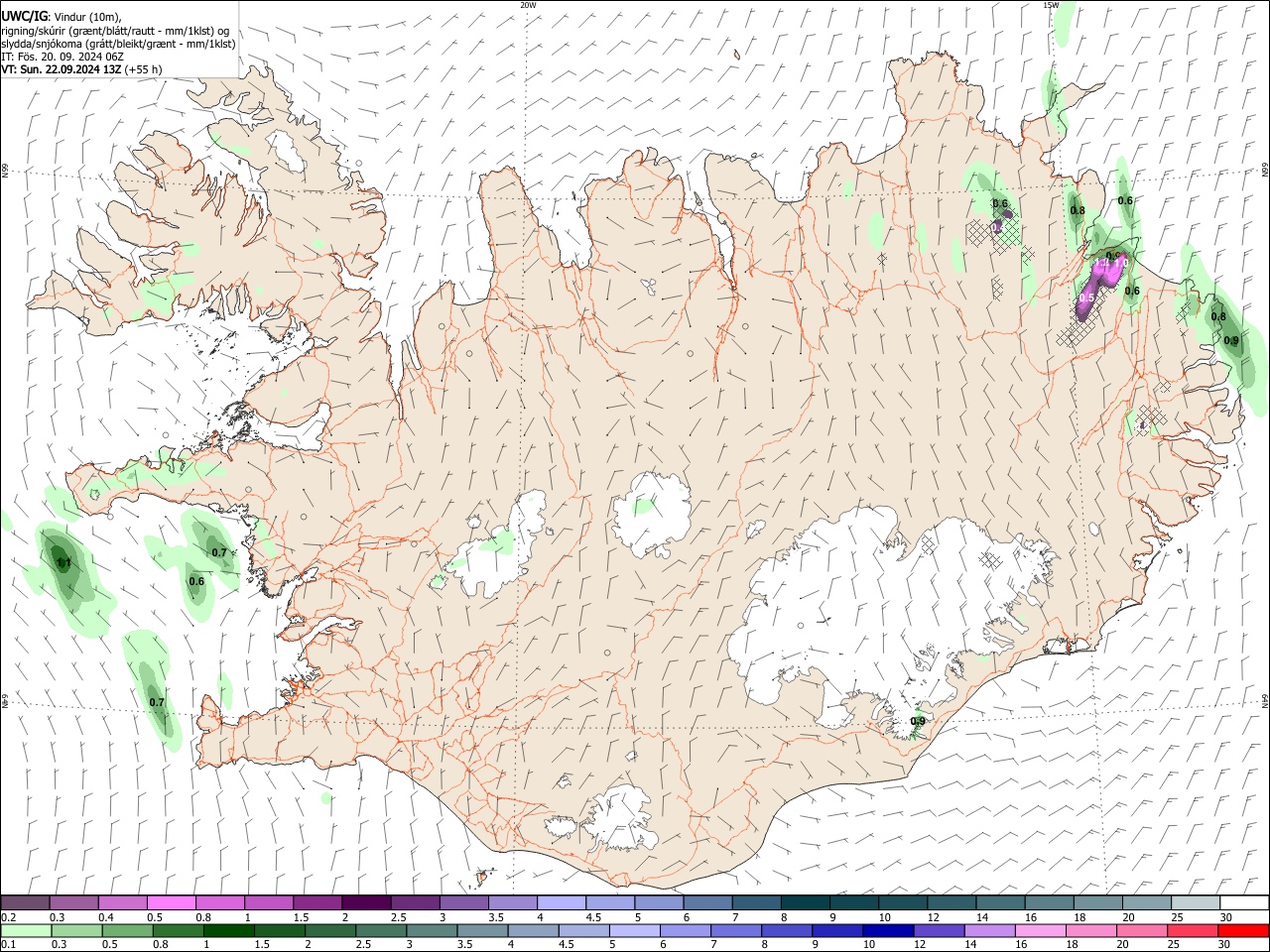Click the '0.1' number under bottom scale
The image size is (1270, 952).
[8, 945]
